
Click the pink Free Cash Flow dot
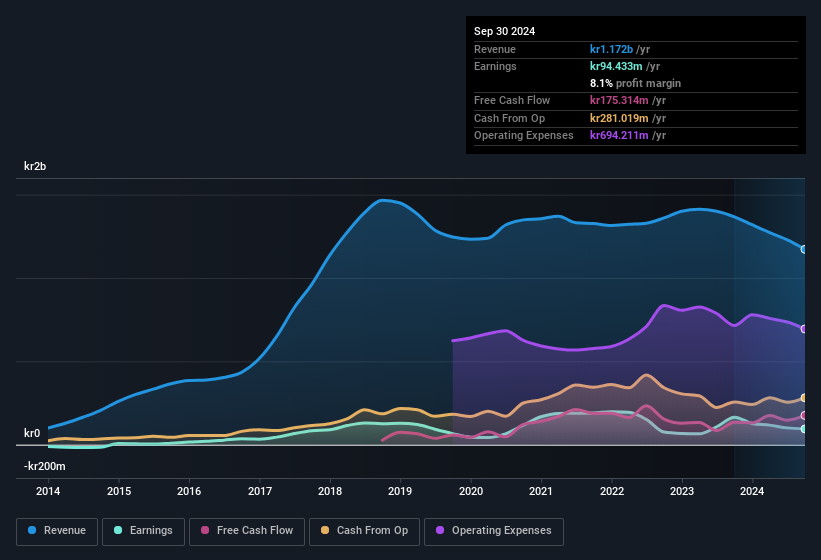pyautogui.click(x=205, y=531)
